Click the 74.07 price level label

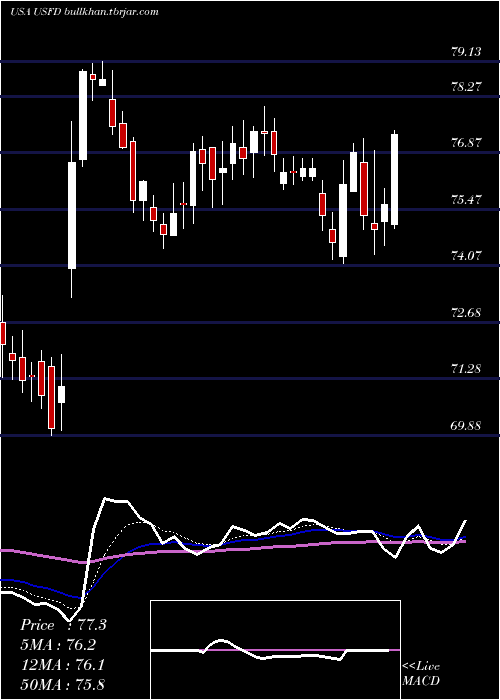tap(466, 256)
